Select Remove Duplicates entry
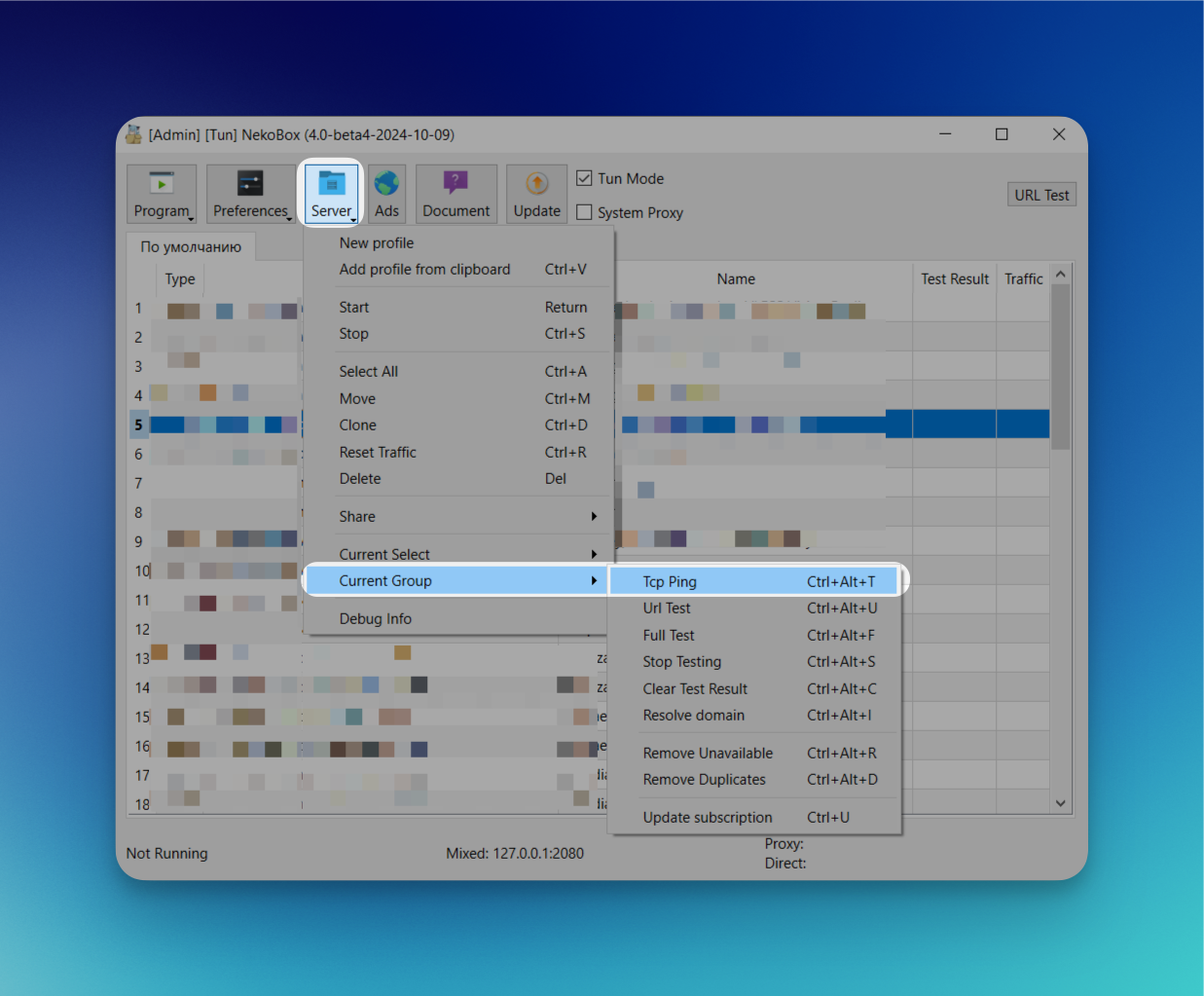This screenshot has width=1204, height=996. click(754, 779)
